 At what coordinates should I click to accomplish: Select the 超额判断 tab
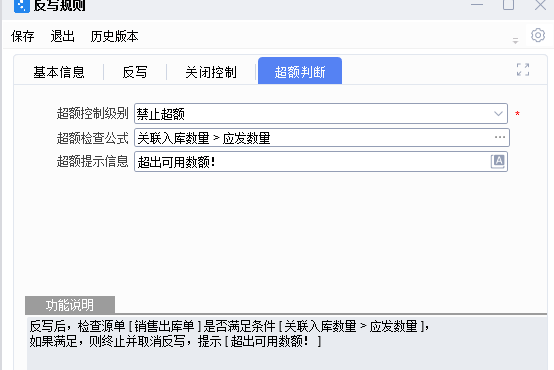300,71
